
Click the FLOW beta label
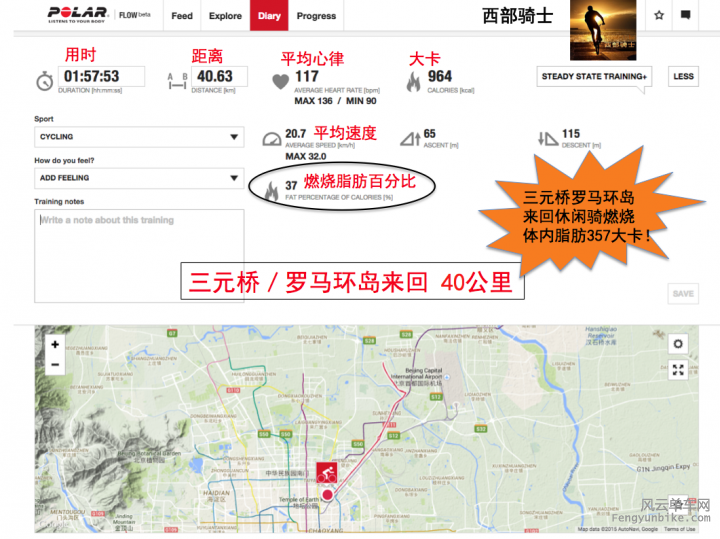(x=135, y=15)
